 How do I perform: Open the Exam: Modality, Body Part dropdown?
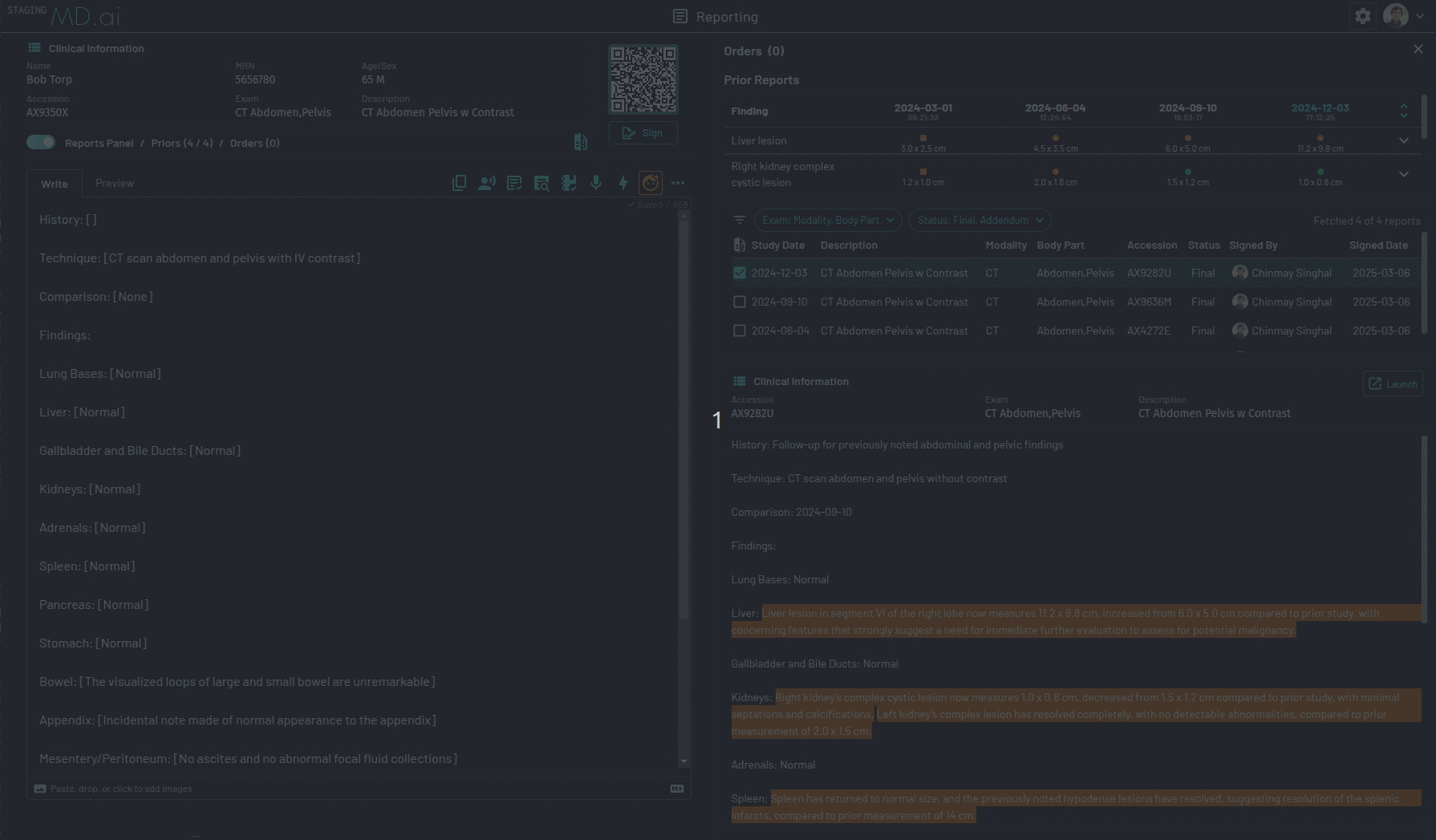[827, 220]
